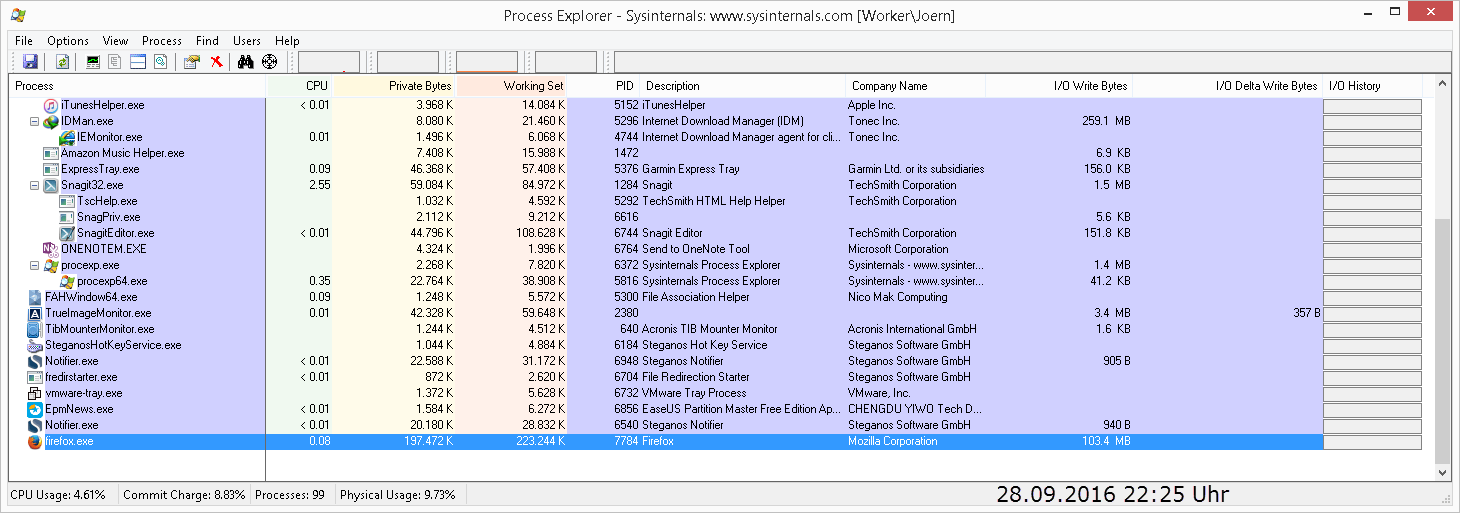Click the binoculars Find Handle icon
Viewport: 1460px width, 513px height.
[x=246, y=62]
